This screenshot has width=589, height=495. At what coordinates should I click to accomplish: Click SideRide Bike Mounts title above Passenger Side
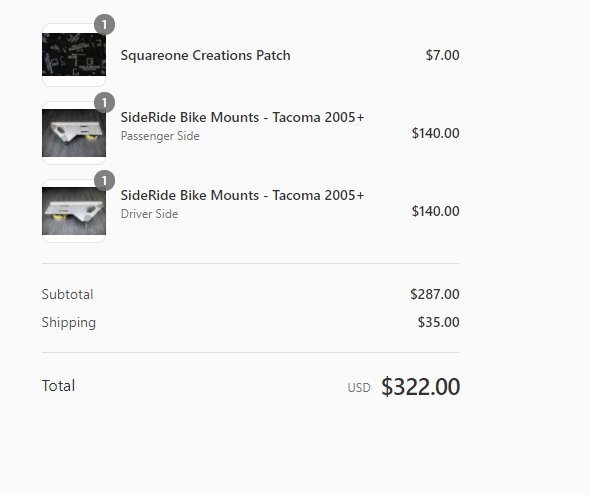(x=242, y=117)
